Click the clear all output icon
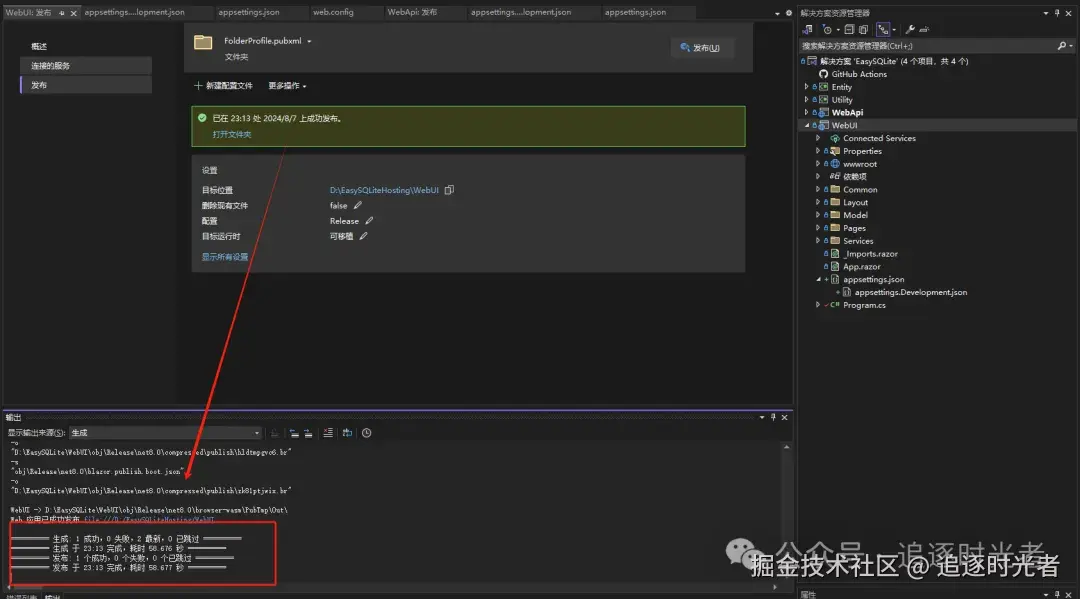Screen dimensions: 1080x599 [328, 433]
